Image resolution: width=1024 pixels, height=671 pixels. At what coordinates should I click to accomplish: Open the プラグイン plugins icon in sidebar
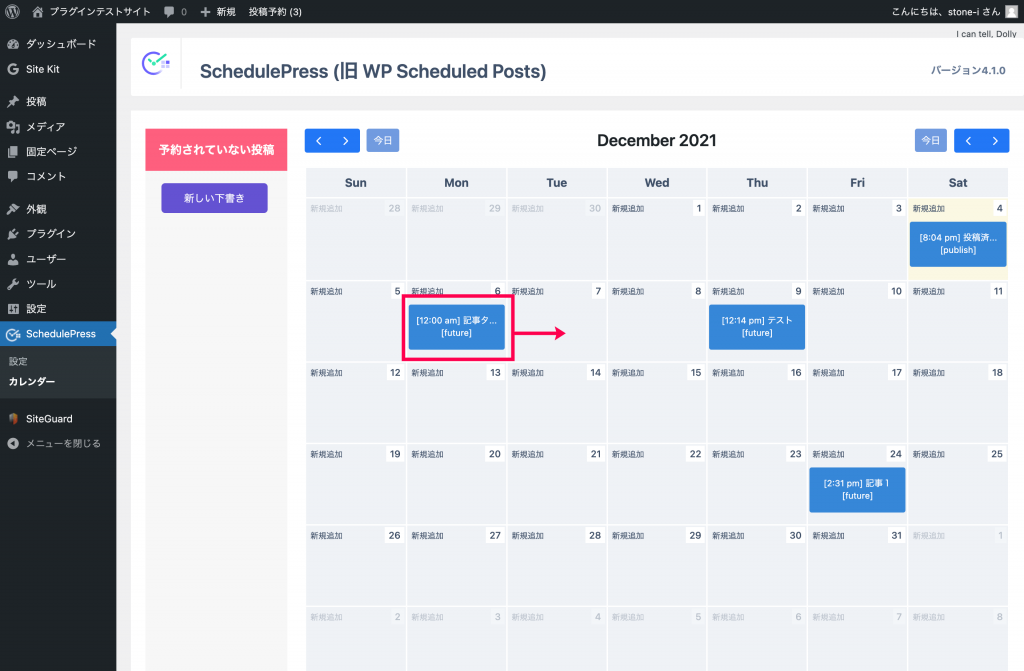pyautogui.click(x=12, y=234)
